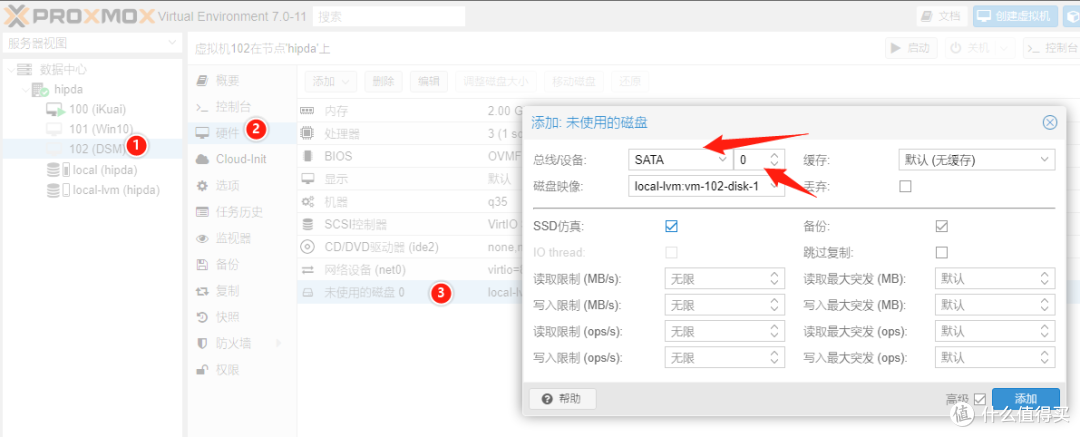1080x437 pixels.
Task: Open the Cloud-Init tab
Action: tap(240, 159)
